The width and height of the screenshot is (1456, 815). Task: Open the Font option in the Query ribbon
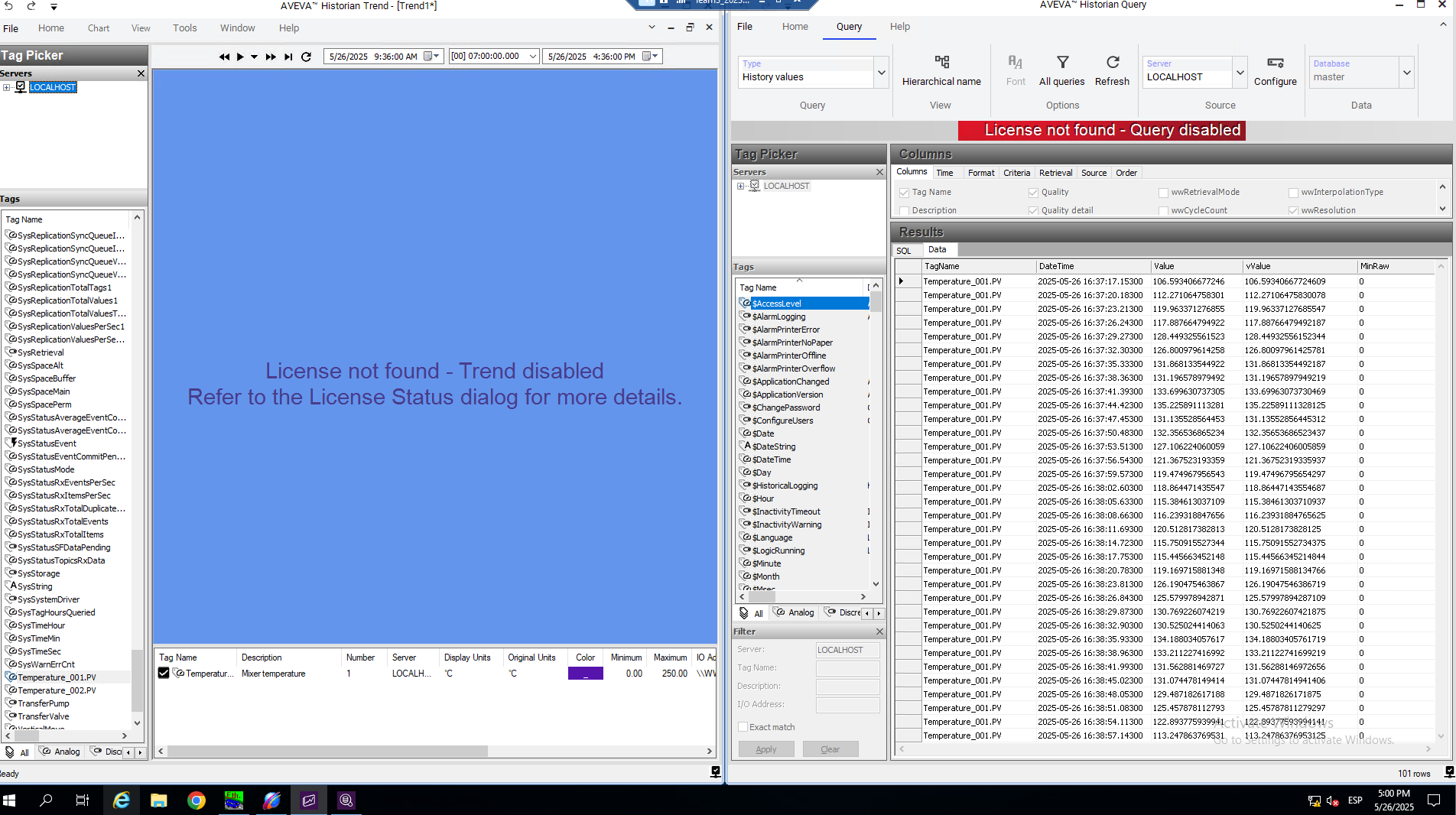click(1016, 71)
